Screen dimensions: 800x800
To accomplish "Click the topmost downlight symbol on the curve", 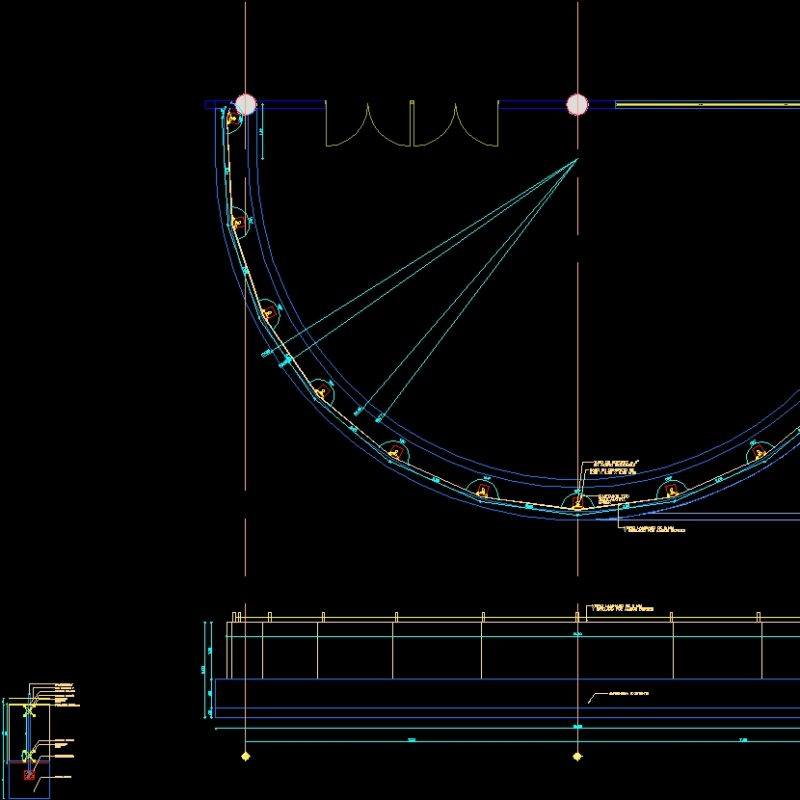I will (232, 120).
